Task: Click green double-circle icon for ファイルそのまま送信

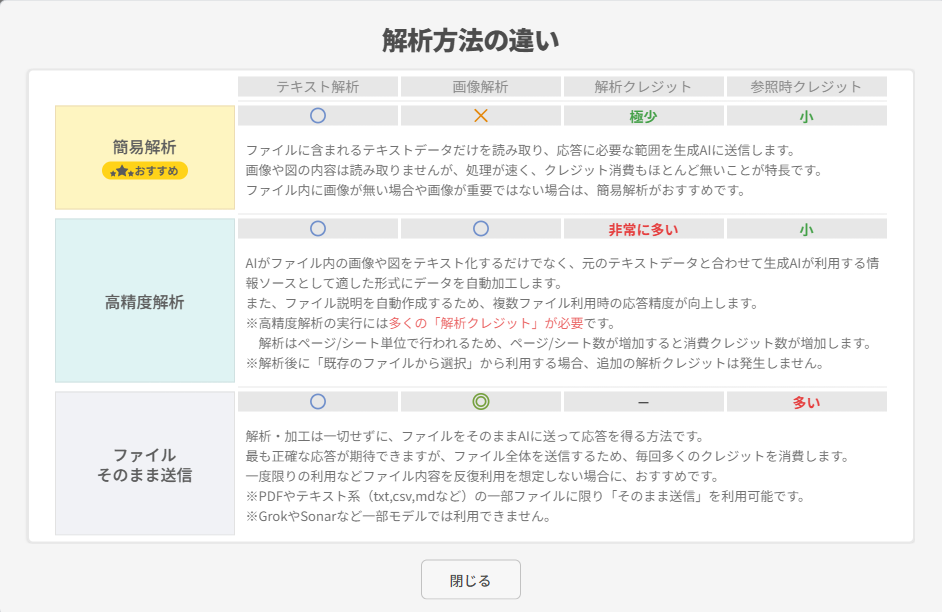Action: 481,402
